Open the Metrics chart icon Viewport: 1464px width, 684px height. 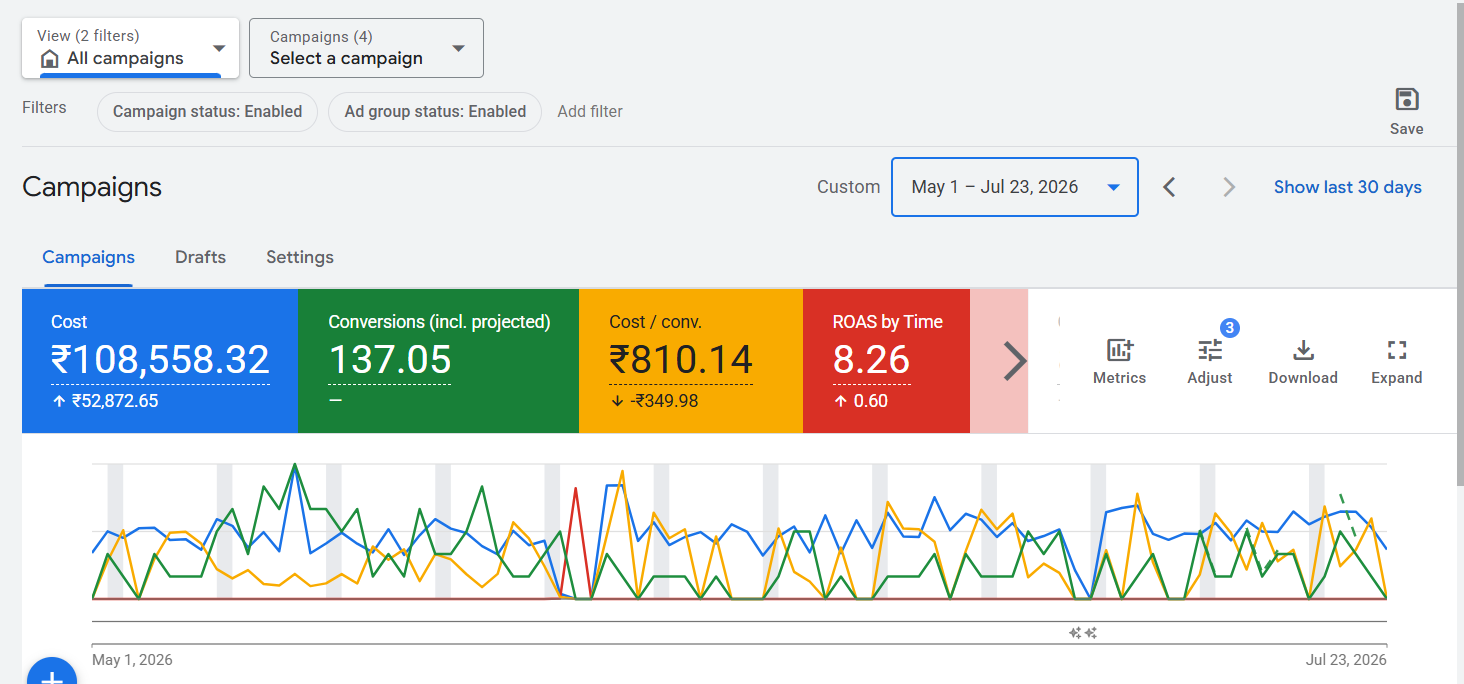click(1119, 350)
